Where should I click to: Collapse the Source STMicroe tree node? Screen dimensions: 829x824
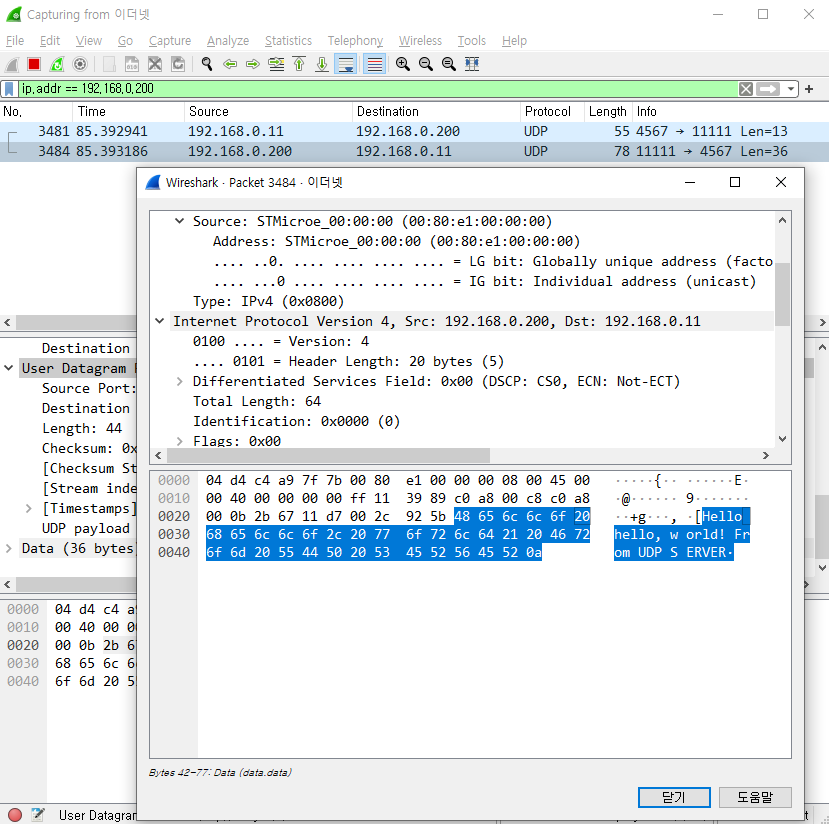click(180, 221)
